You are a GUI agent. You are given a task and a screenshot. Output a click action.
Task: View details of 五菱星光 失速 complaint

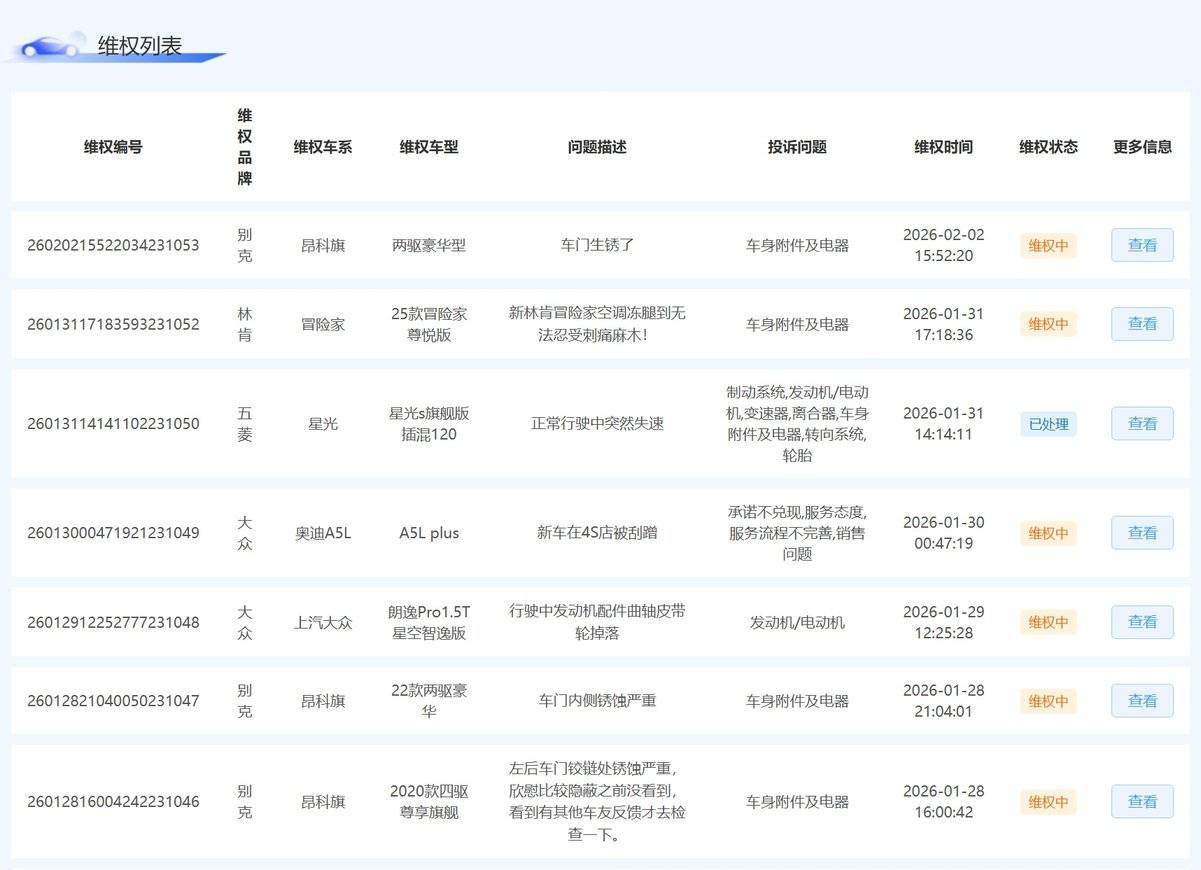point(1142,424)
